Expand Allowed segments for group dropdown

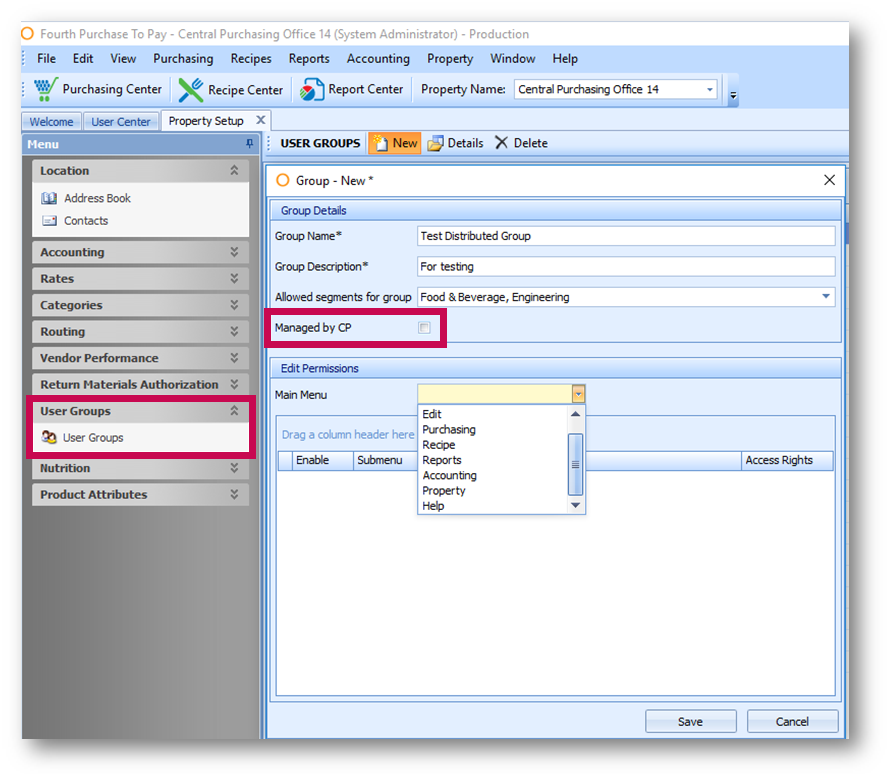826,297
